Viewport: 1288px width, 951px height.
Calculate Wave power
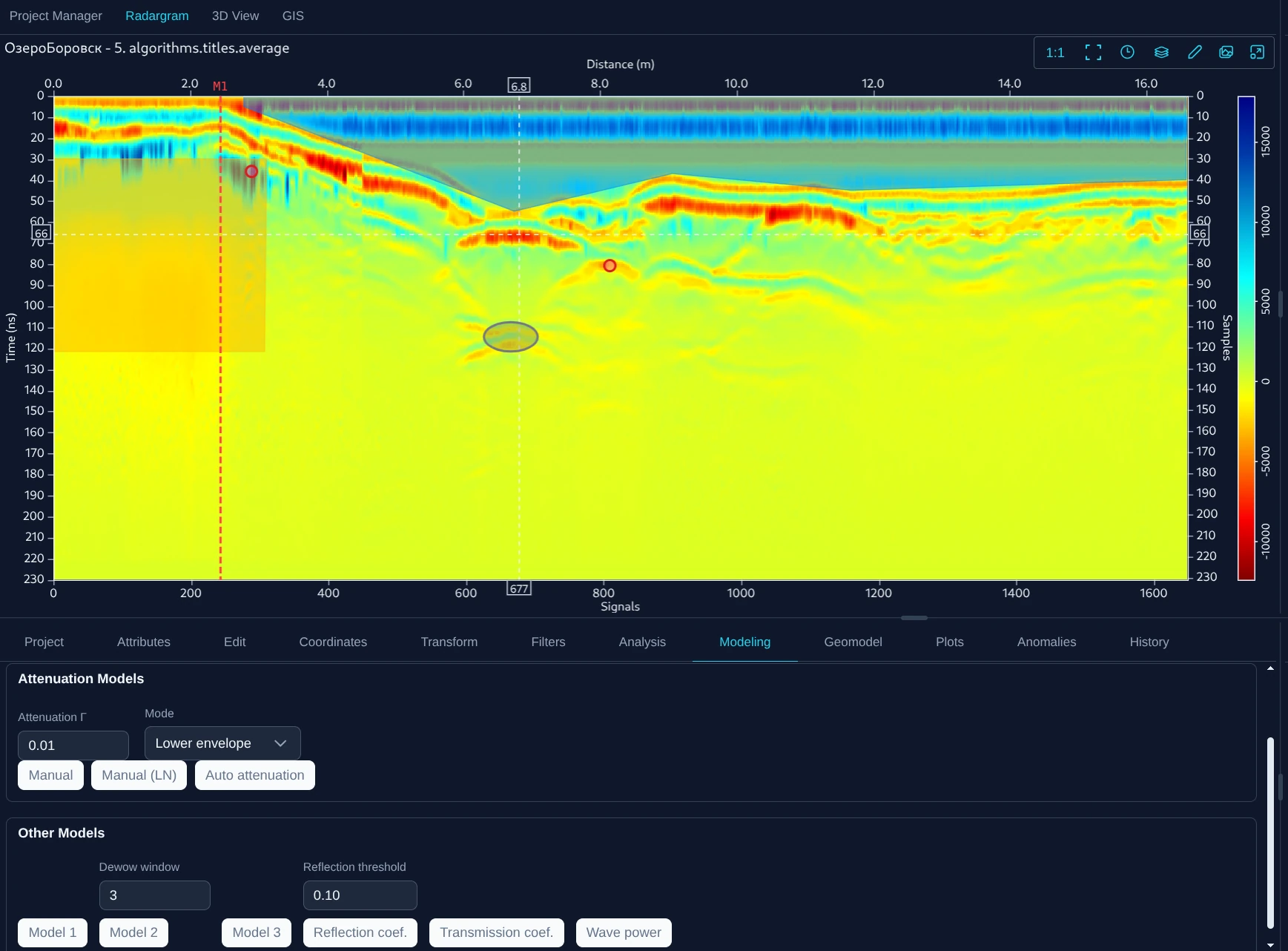(x=623, y=932)
